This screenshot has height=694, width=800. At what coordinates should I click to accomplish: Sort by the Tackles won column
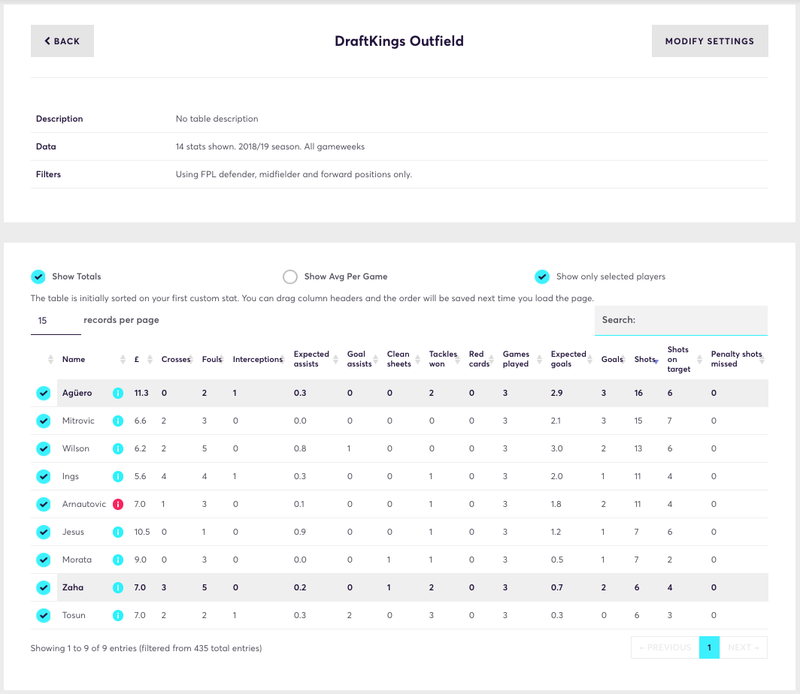[x=443, y=359]
